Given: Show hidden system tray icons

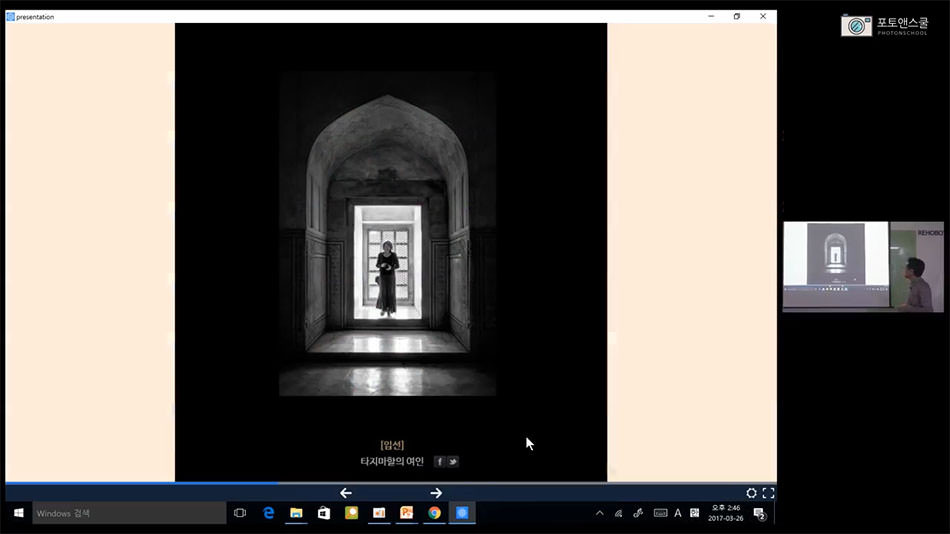Looking at the screenshot, I should pyautogui.click(x=600, y=513).
